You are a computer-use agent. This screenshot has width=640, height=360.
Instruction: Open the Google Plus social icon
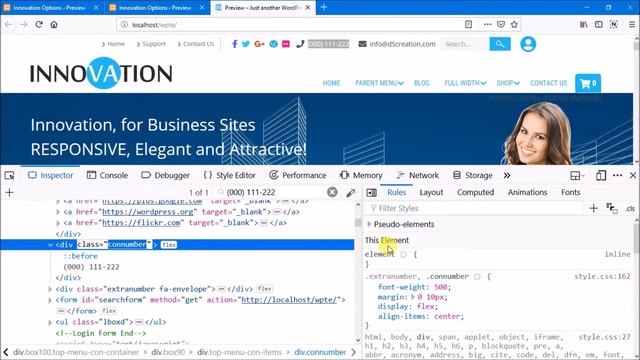[x=259, y=44]
